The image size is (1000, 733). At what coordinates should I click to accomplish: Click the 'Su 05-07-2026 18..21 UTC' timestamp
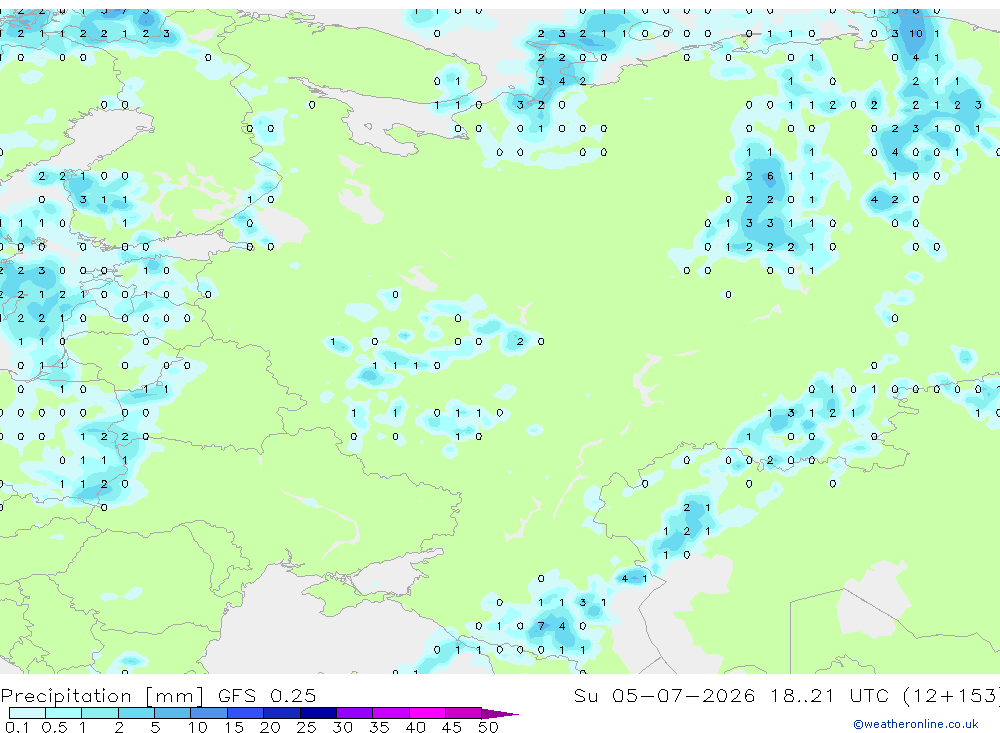pos(732,695)
